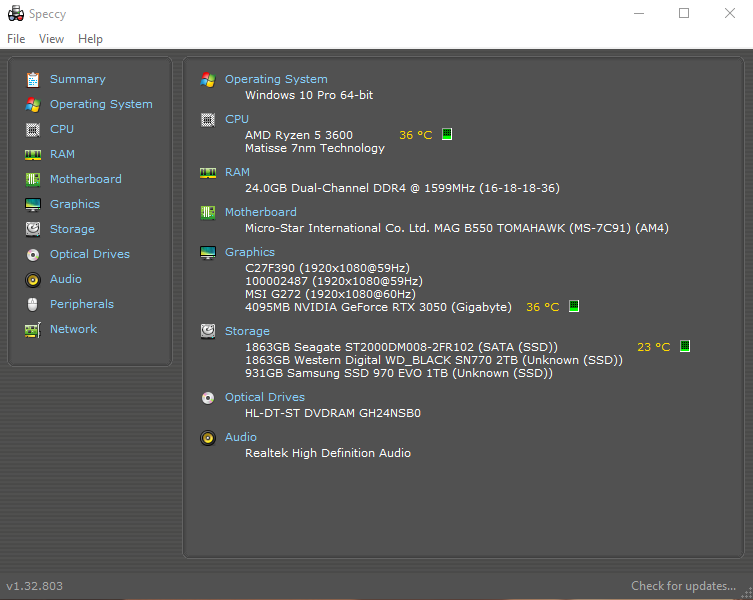The image size is (753, 600).
Task: Go to the Operating System sidebar section
Action: click(101, 104)
